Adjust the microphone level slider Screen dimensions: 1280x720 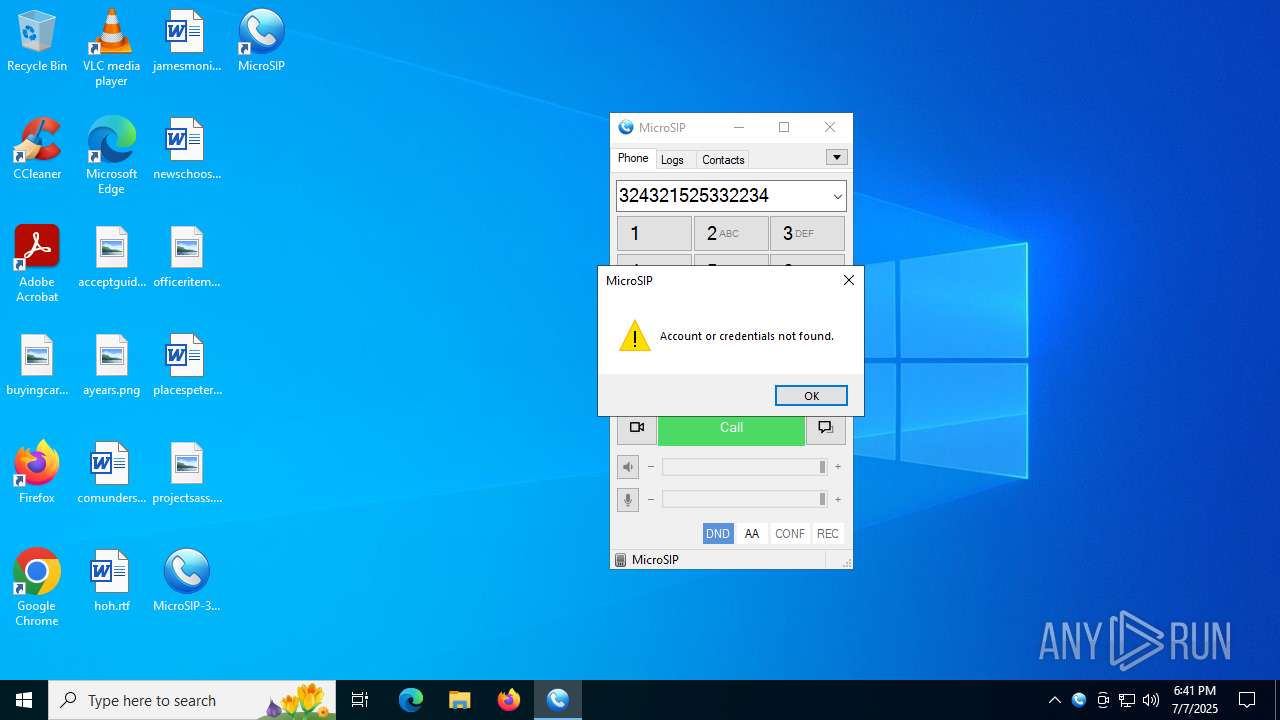tap(744, 499)
